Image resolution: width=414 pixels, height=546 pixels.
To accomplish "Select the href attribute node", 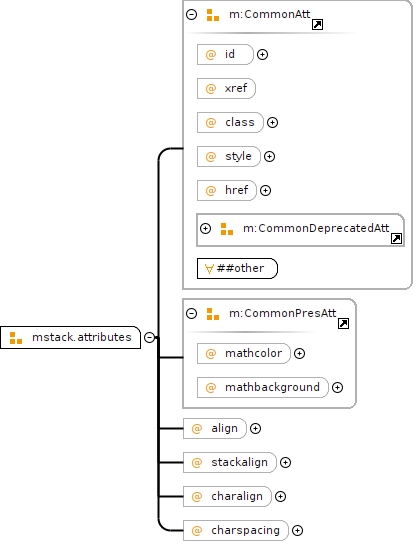I will click(227, 190).
